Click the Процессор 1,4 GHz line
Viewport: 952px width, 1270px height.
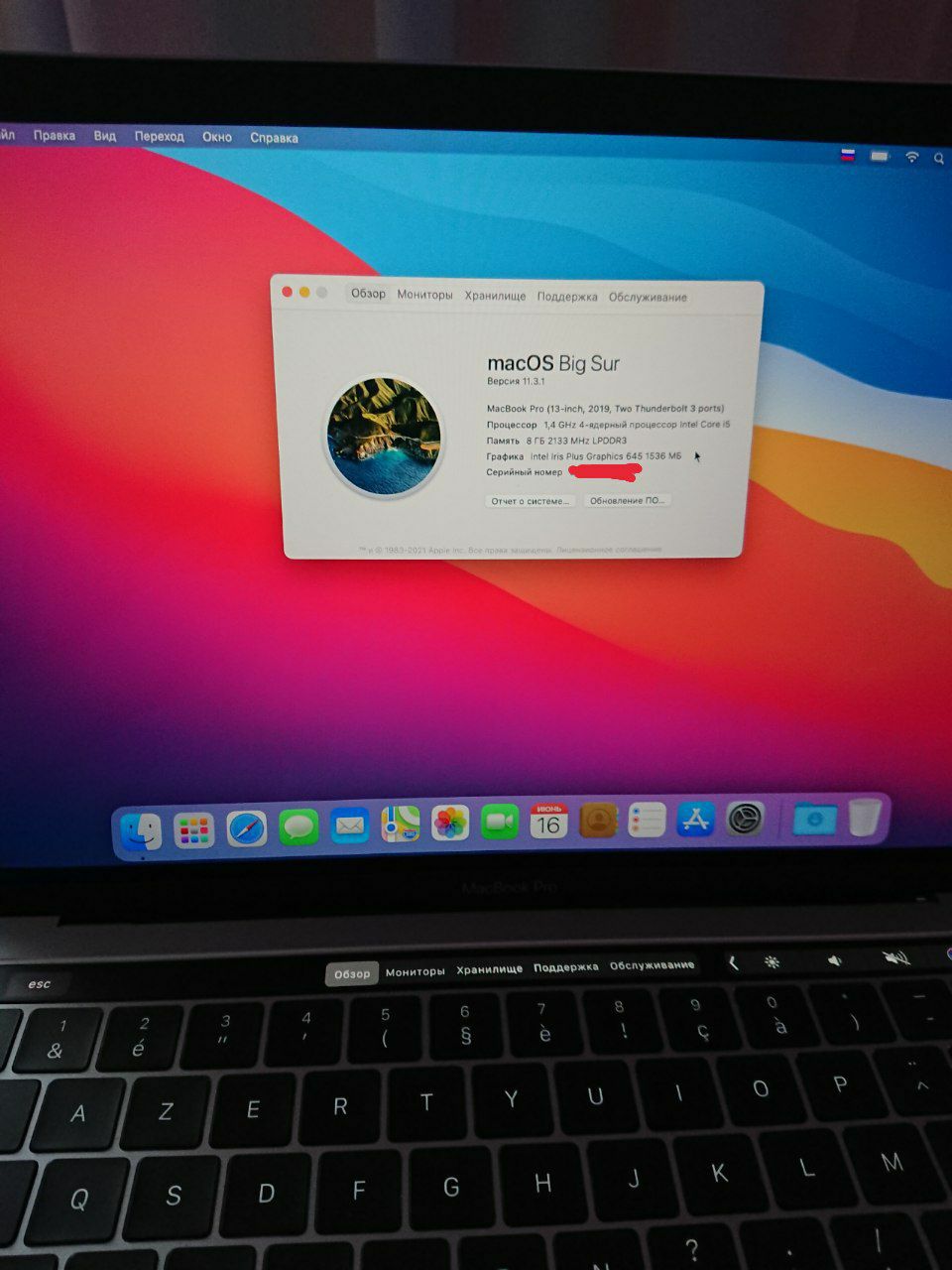[608, 424]
